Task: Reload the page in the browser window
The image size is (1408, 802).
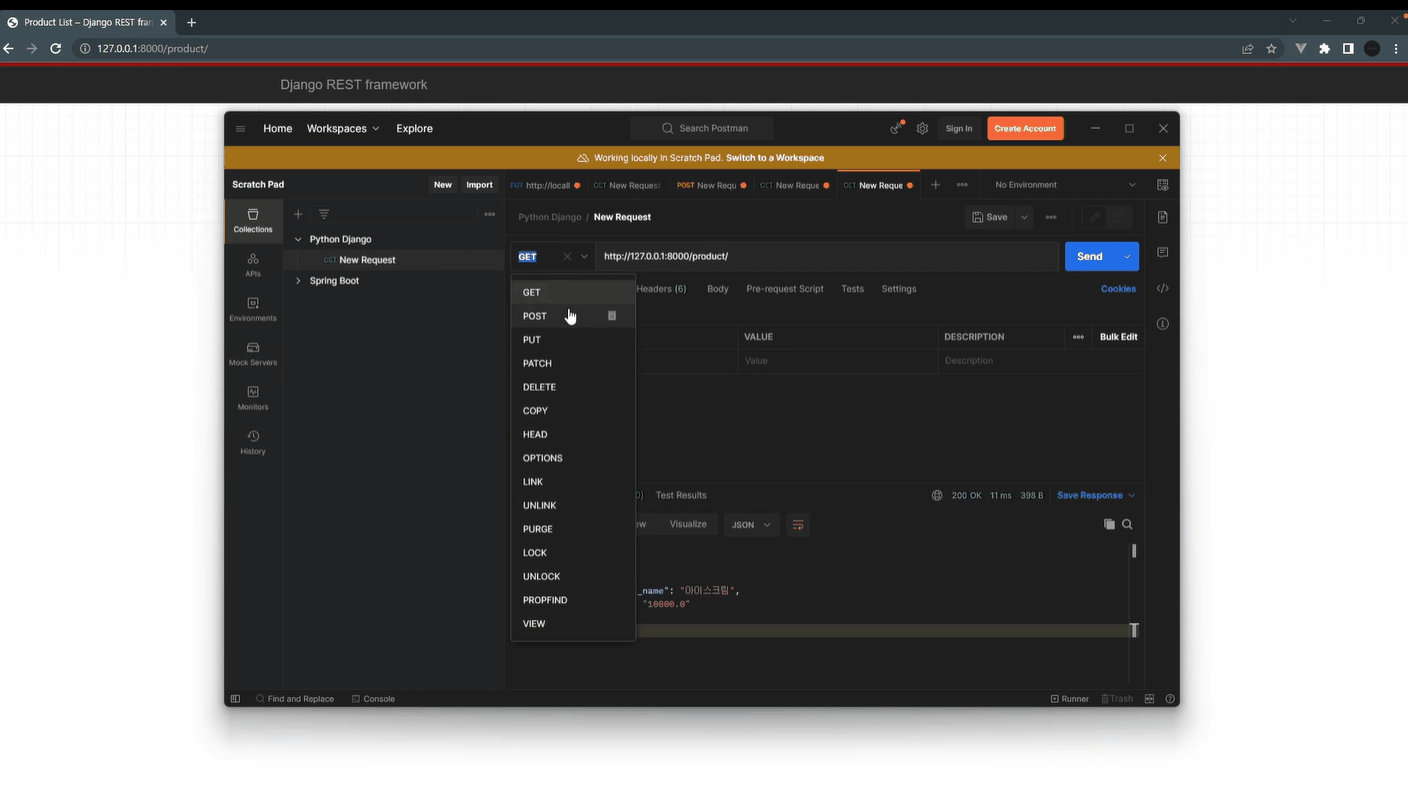Action: [56, 48]
